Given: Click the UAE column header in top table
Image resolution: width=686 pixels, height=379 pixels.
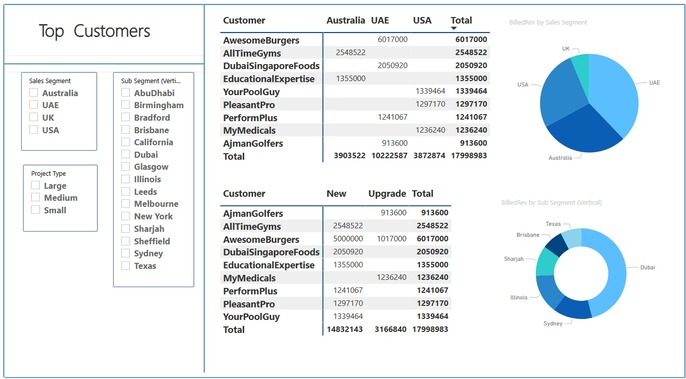Looking at the screenshot, I should click(x=380, y=20).
